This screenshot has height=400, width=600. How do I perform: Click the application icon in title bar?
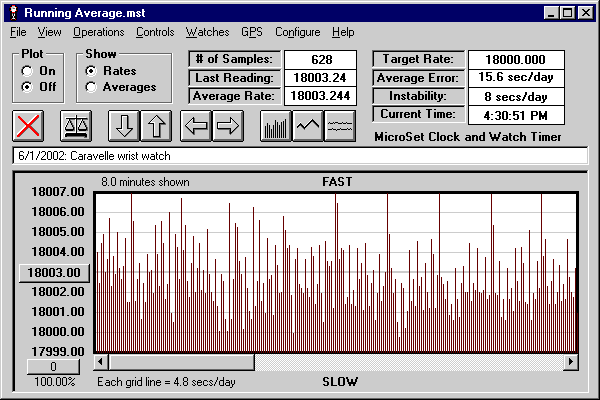pos(14,13)
